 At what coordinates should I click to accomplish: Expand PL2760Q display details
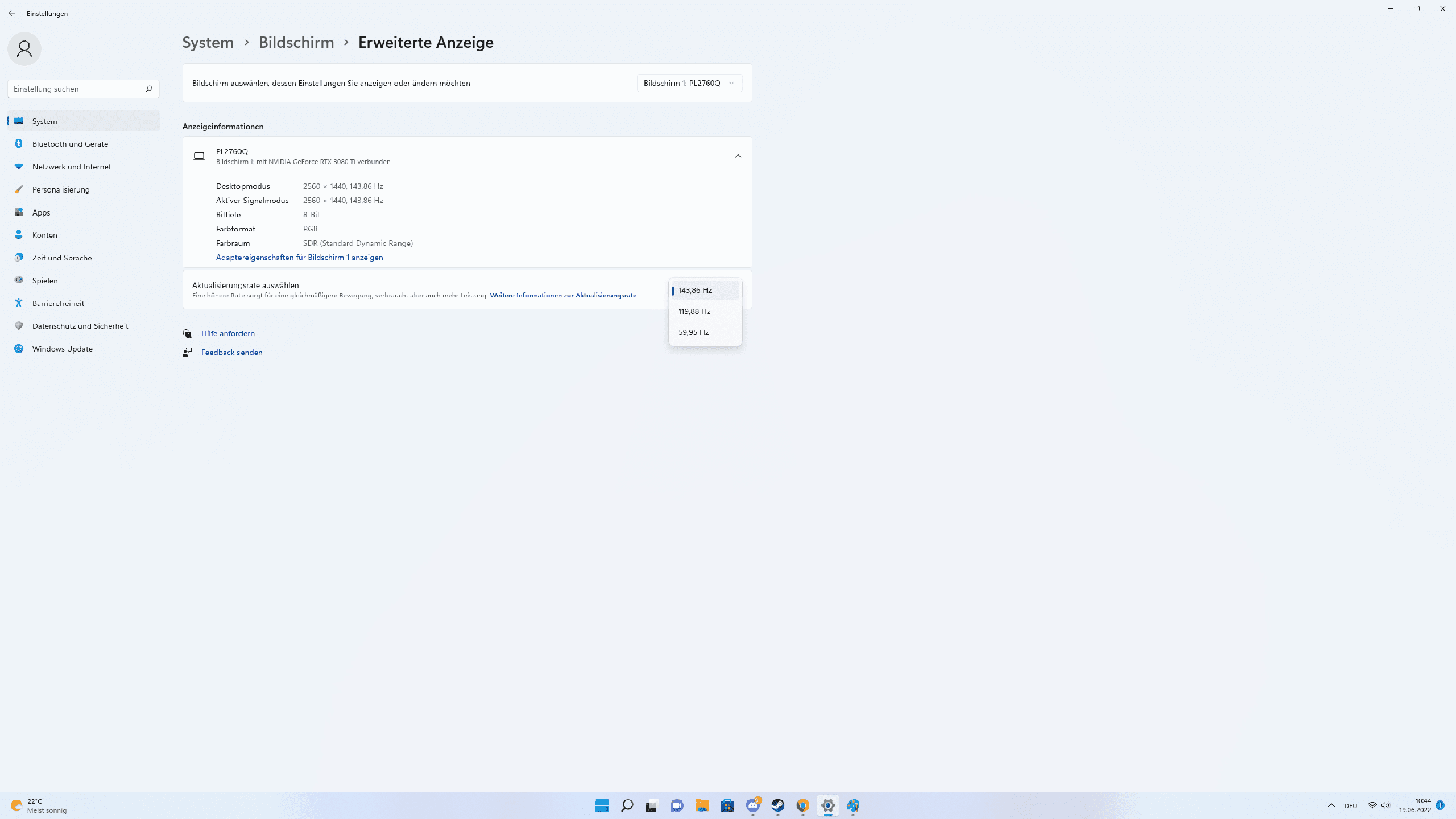[x=738, y=156]
